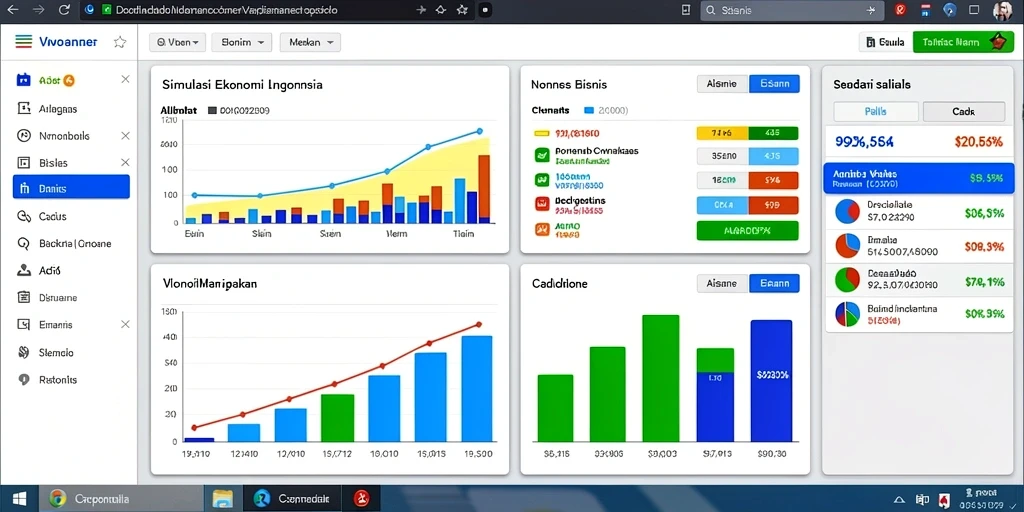Open the Palls tab in right panel

click(876, 112)
